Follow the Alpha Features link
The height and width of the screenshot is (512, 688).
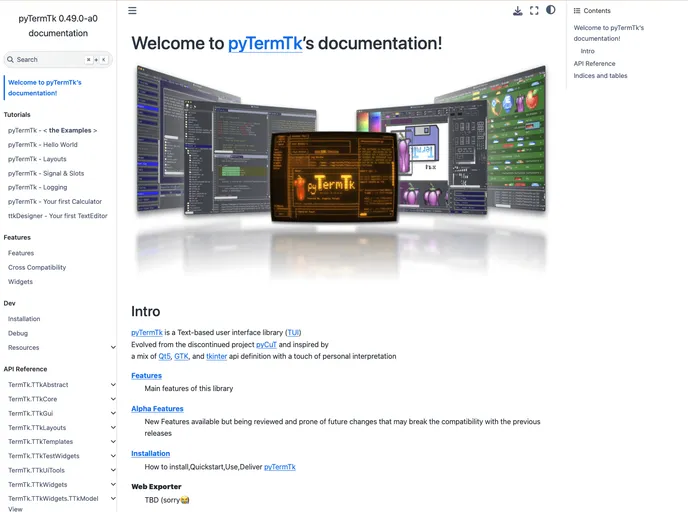pyautogui.click(x=157, y=409)
